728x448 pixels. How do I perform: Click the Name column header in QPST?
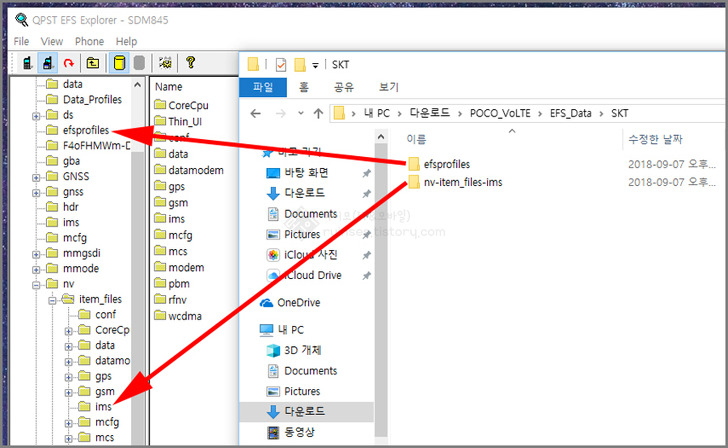(168, 87)
